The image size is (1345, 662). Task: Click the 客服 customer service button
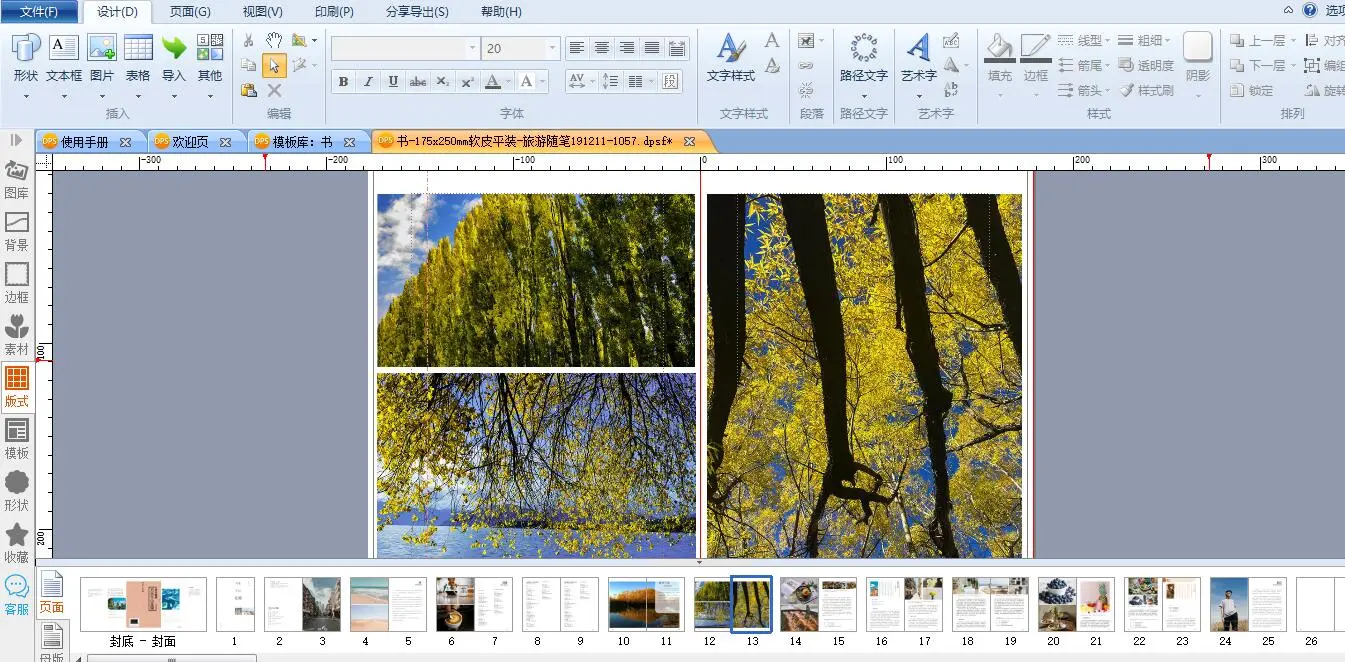17,595
